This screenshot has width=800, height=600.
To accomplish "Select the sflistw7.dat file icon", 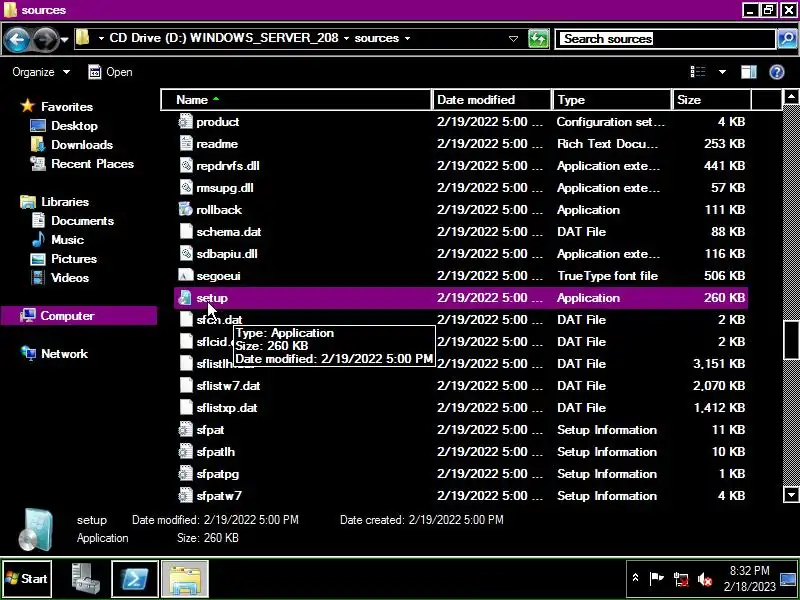I will pyautogui.click(x=186, y=385).
